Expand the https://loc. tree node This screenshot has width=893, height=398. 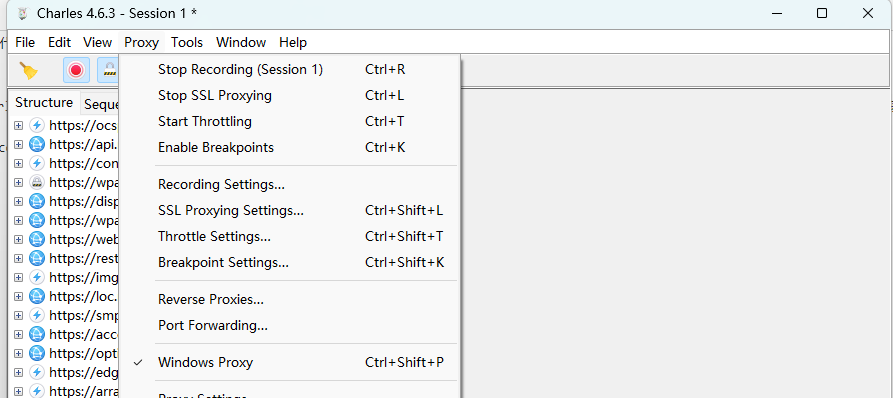pyautogui.click(x=18, y=296)
